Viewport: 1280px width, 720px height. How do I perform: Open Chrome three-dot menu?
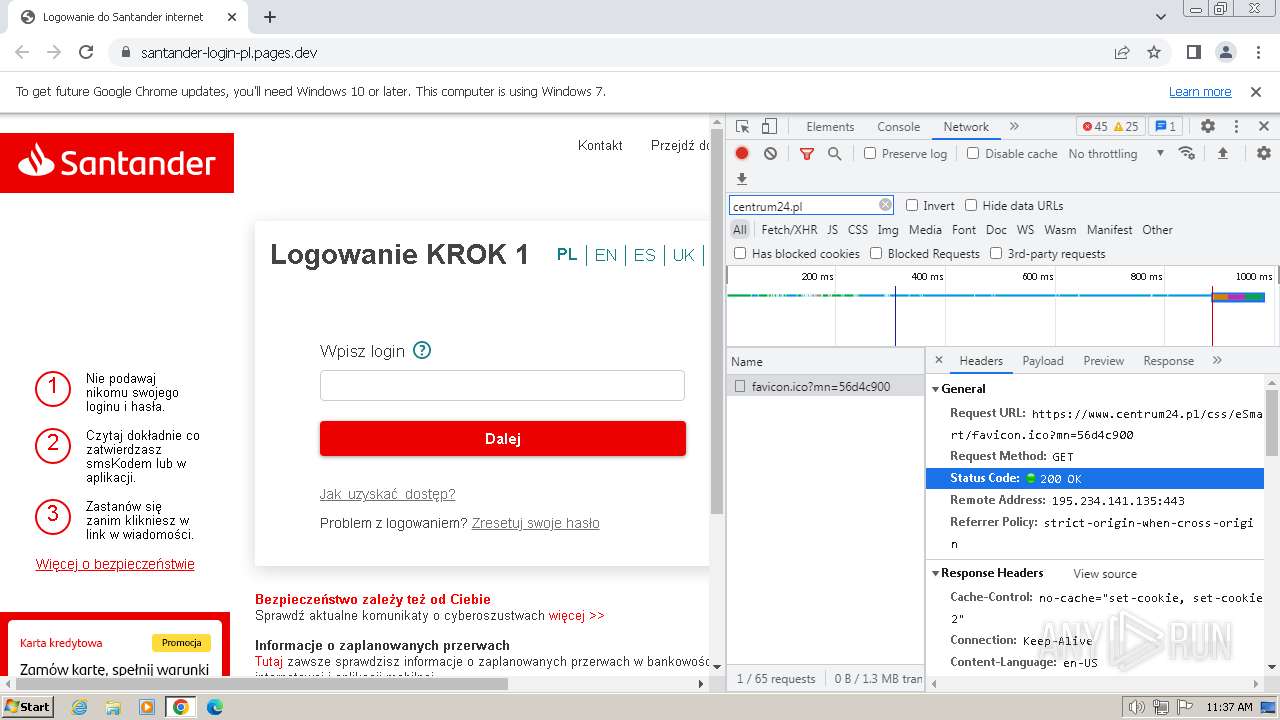tap(1256, 53)
